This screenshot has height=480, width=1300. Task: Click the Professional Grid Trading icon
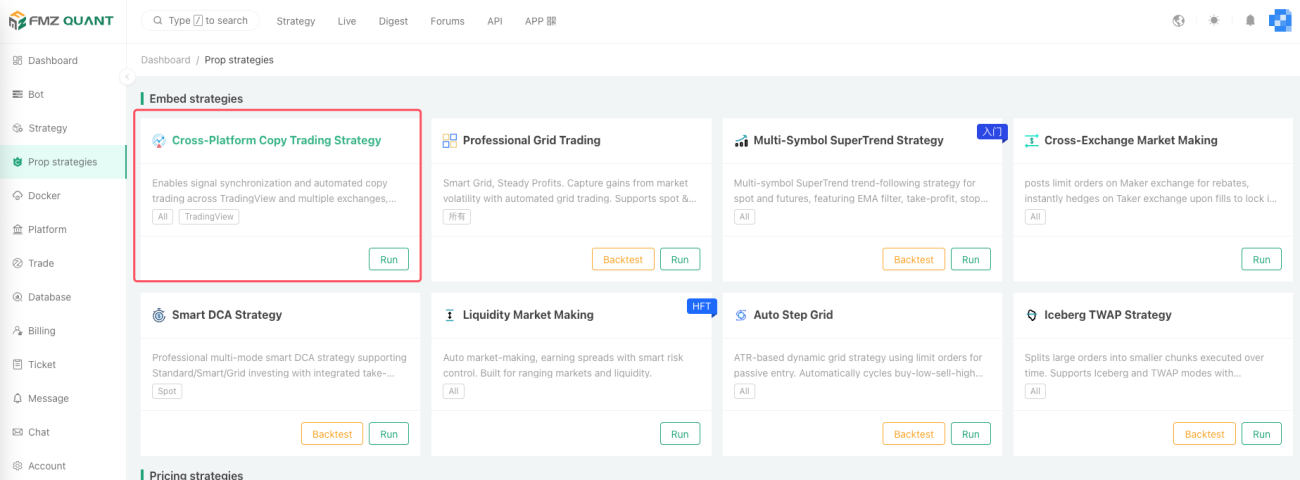(x=450, y=141)
